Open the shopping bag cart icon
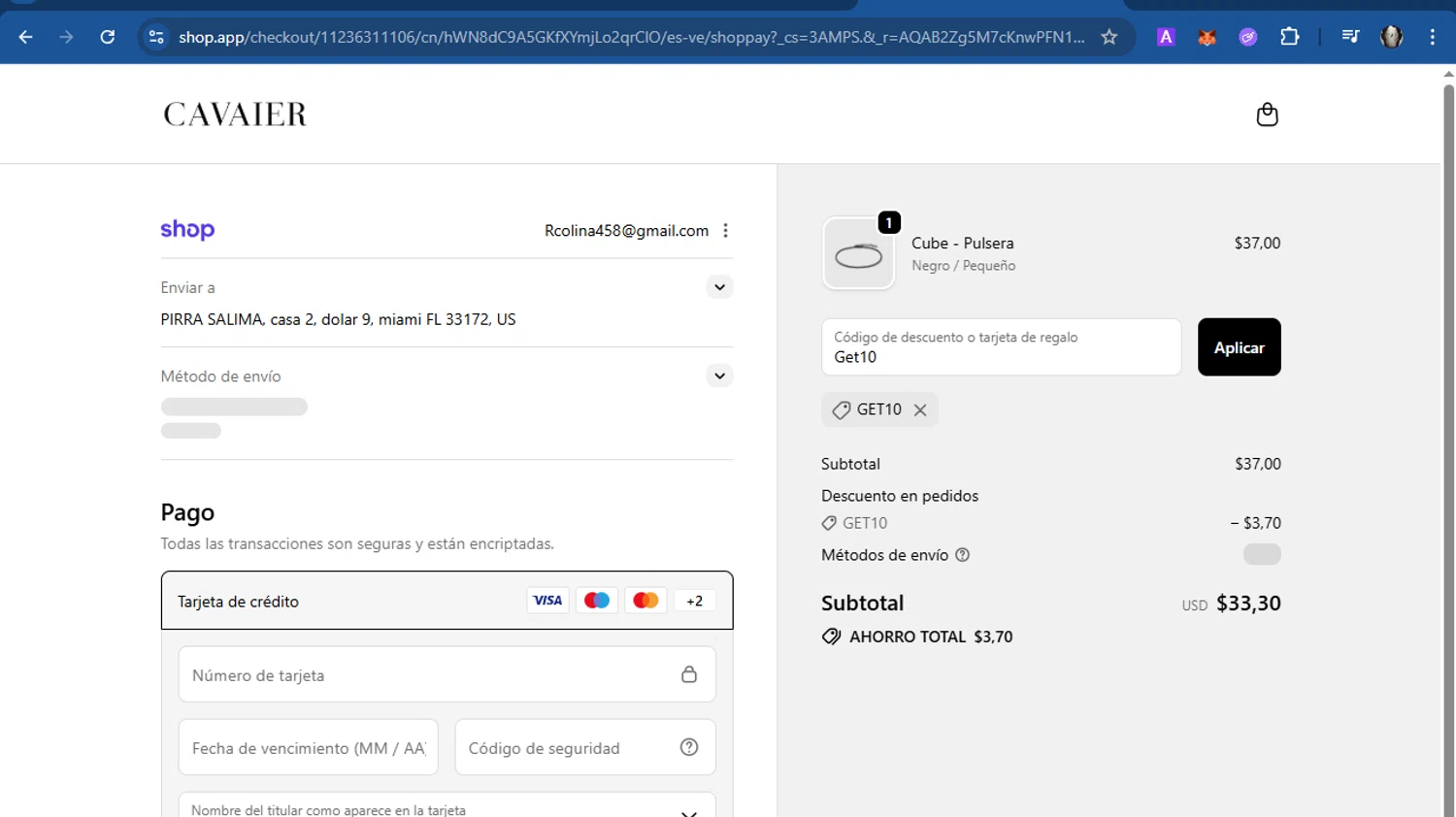Screen dimensions: 1456x817 pyautogui.click(x=1267, y=114)
